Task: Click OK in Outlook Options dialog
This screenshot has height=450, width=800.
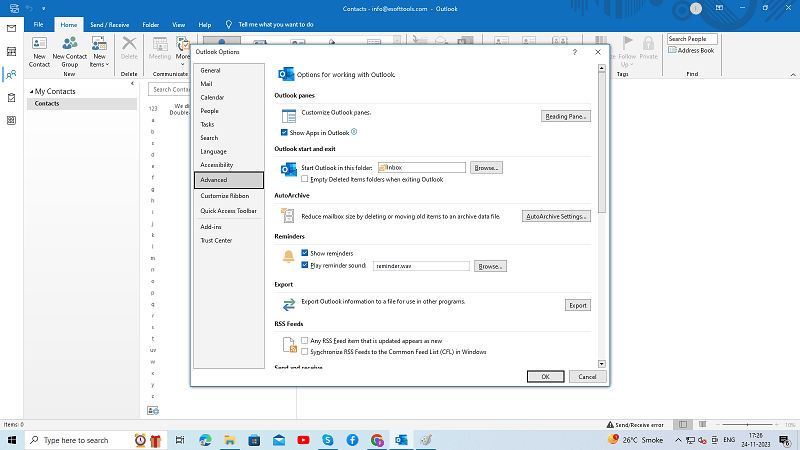Action: coord(545,377)
